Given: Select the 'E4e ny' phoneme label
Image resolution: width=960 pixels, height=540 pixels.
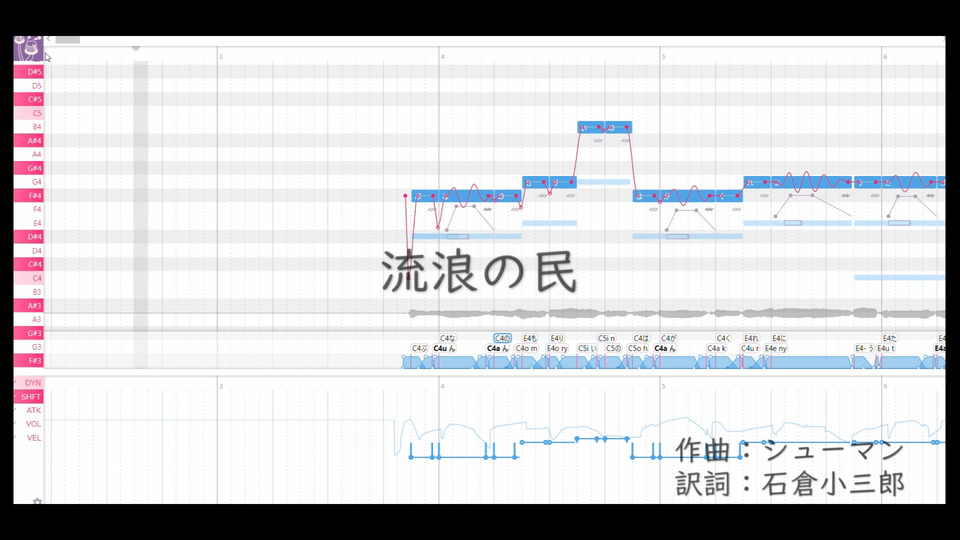Looking at the screenshot, I should (x=776, y=348).
